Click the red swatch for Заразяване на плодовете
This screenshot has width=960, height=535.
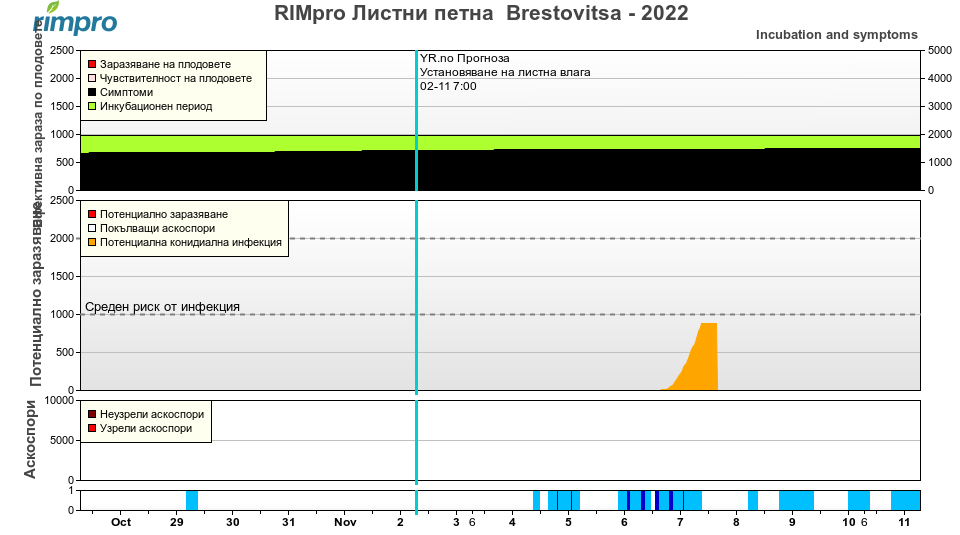pyautogui.click(x=92, y=64)
